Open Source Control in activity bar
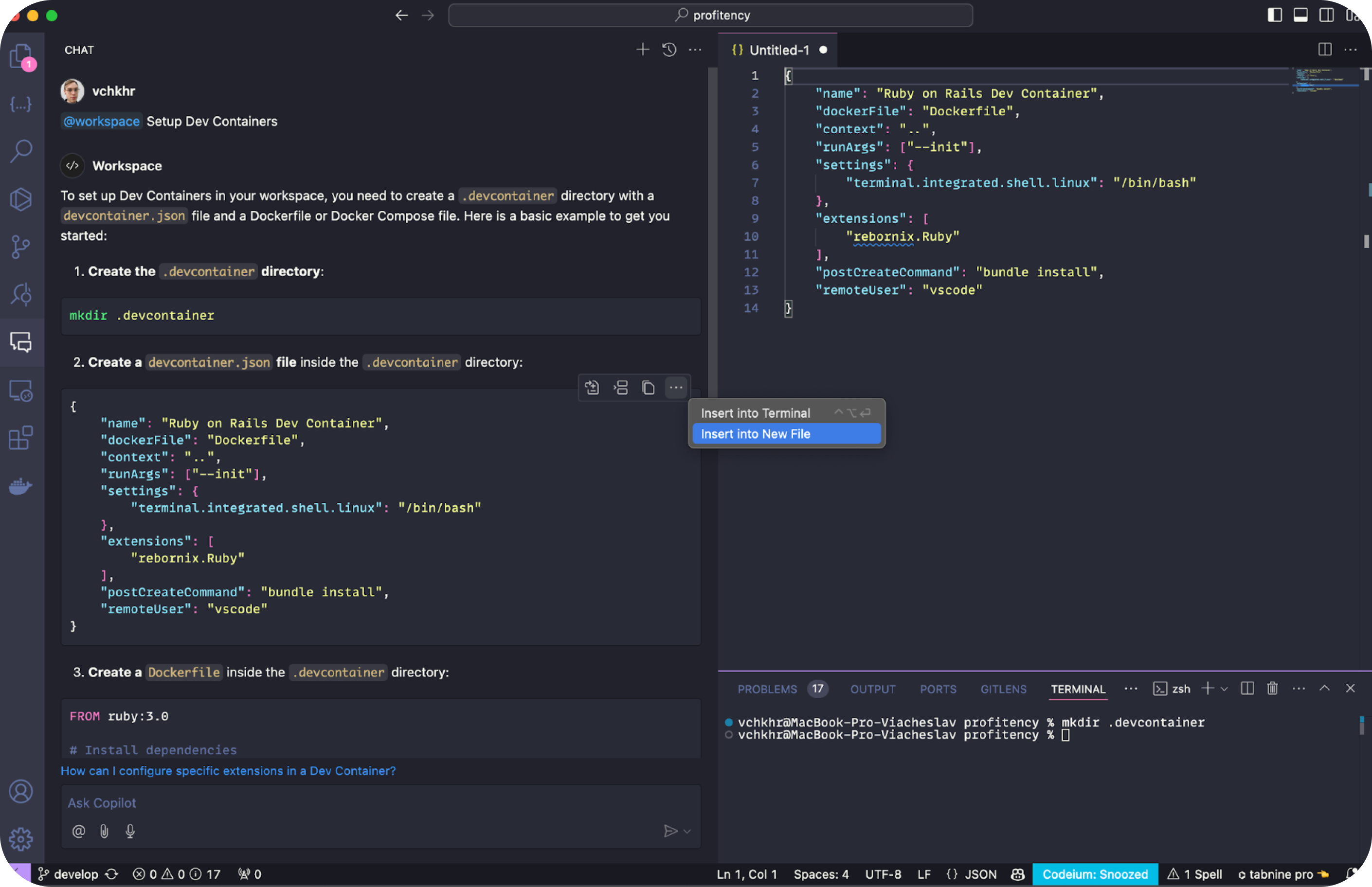The width and height of the screenshot is (1372, 887). [21, 247]
